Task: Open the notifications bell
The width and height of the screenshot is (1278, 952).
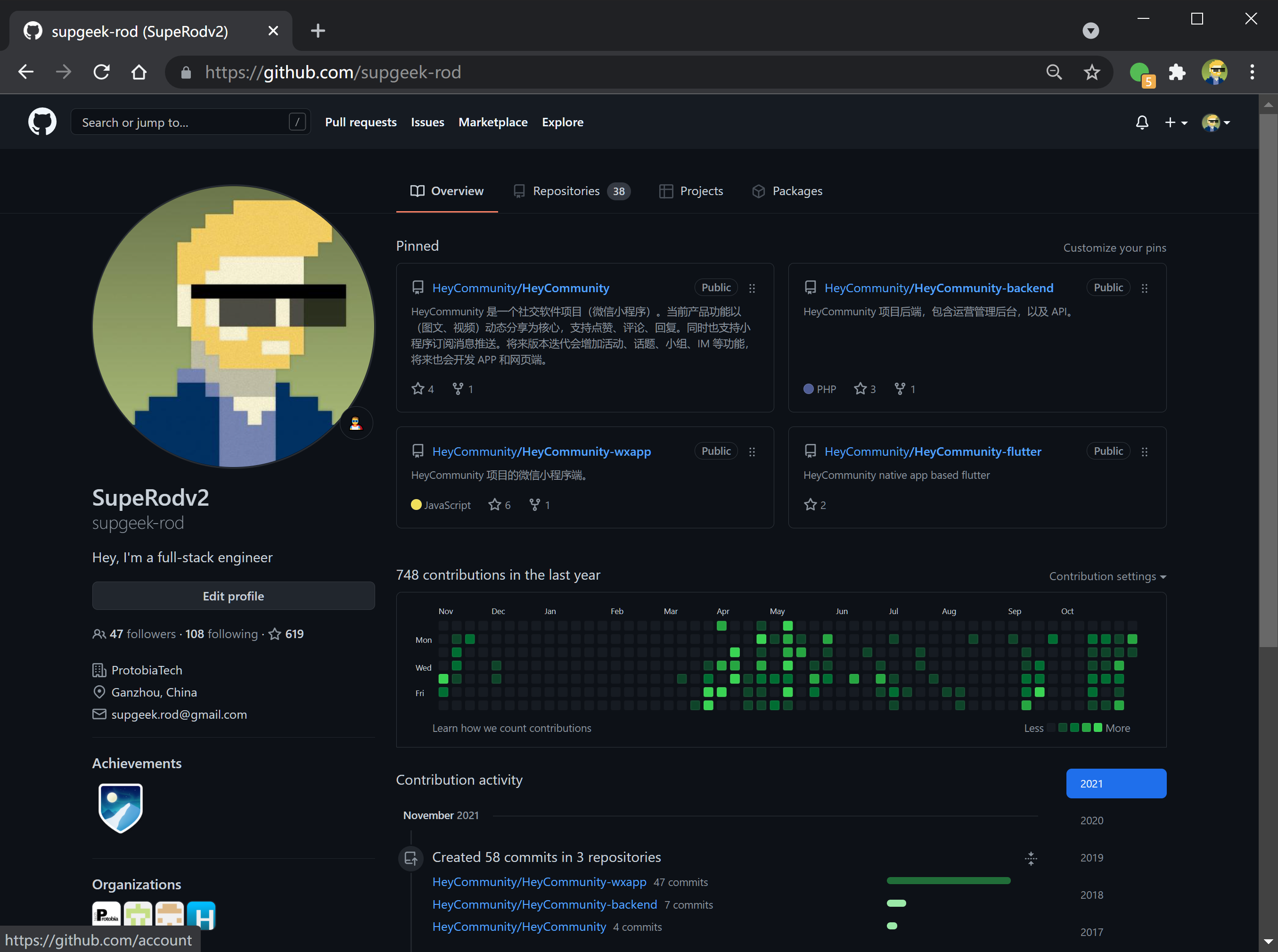Action: [x=1141, y=122]
